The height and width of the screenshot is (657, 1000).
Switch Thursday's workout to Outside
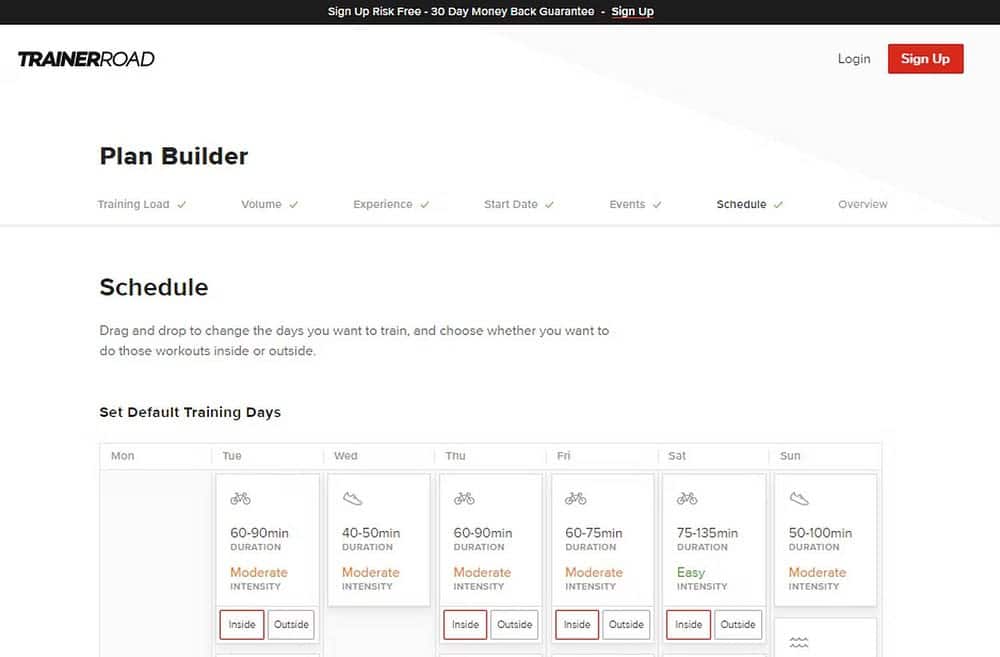pyautogui.click(x=514, y=624)
